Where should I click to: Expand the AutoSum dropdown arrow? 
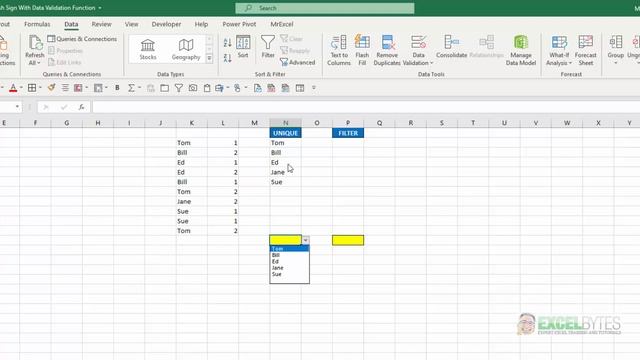point(139,88)
